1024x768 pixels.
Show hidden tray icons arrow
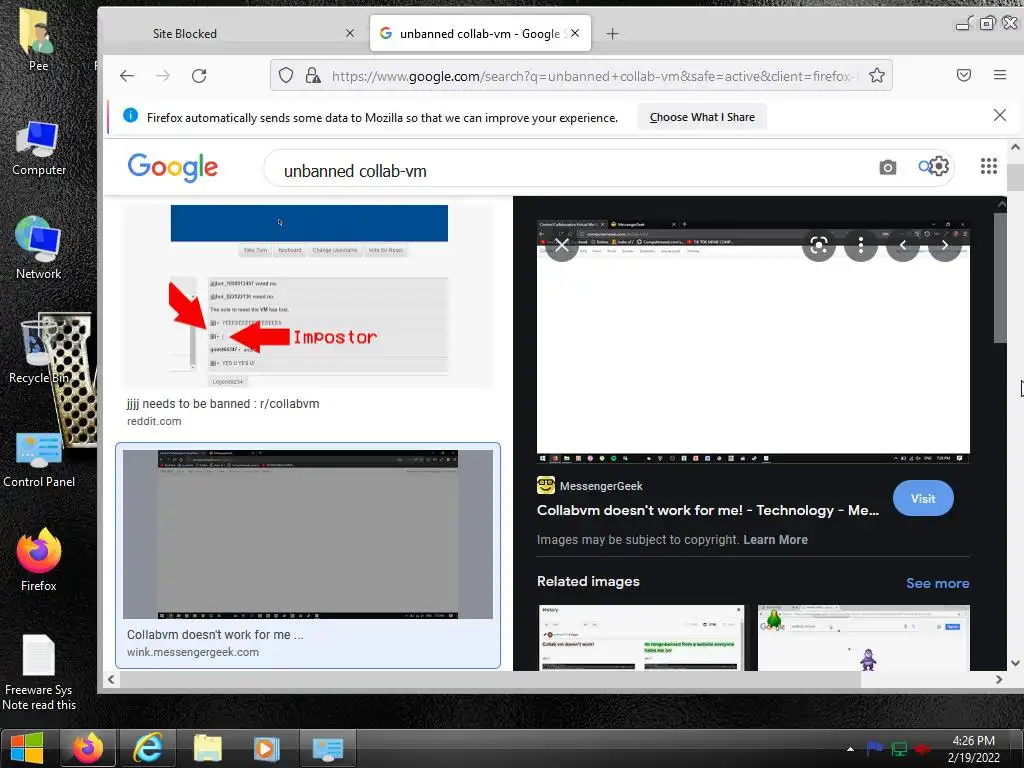tap(850, 749)
